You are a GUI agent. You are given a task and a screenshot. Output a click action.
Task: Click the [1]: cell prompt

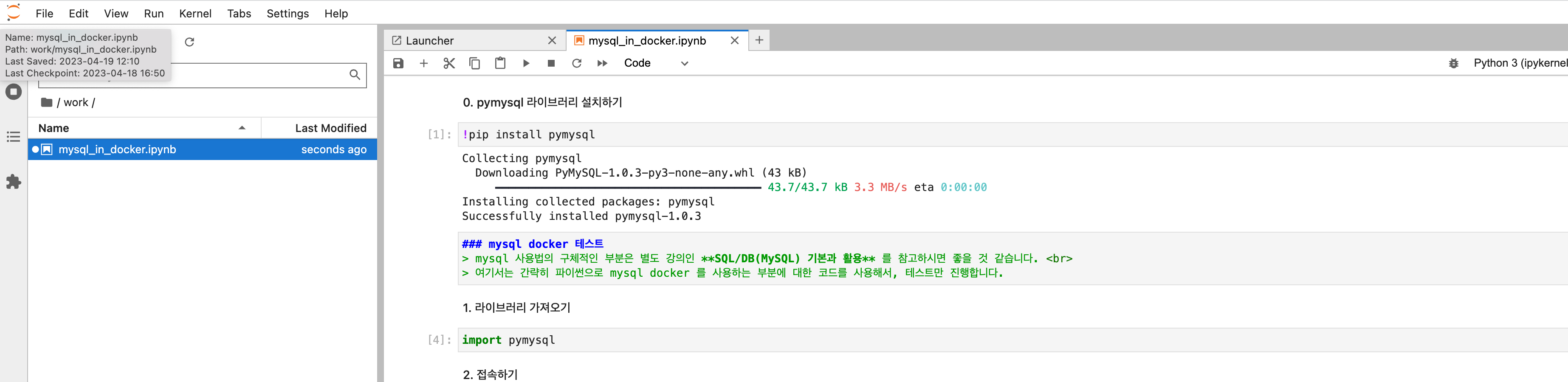click(x=440, y=135)
